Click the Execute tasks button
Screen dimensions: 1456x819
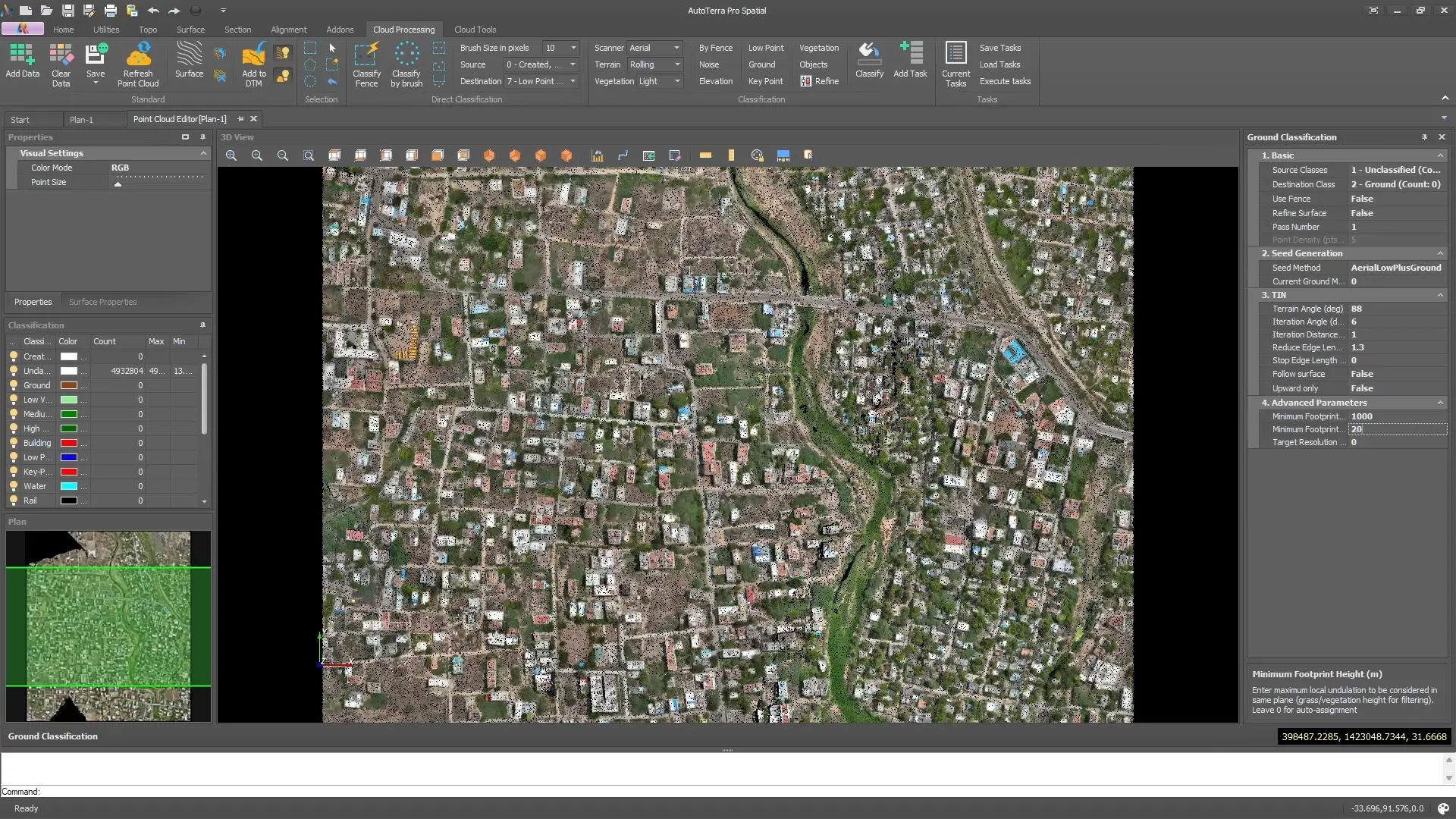point(1005,81)
